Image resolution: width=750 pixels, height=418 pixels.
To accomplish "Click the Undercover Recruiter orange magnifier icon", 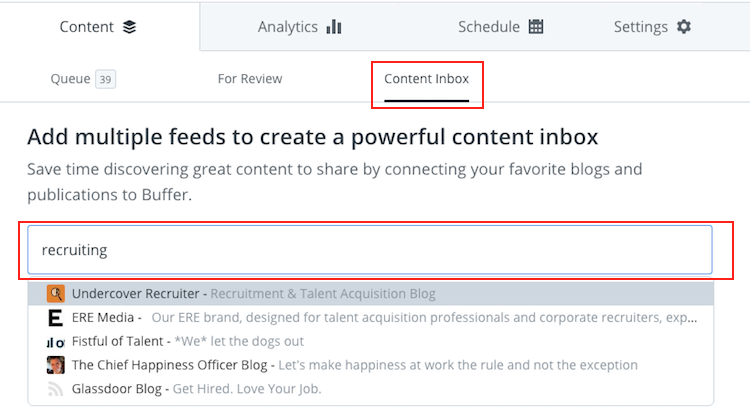I will coord(55,294).
